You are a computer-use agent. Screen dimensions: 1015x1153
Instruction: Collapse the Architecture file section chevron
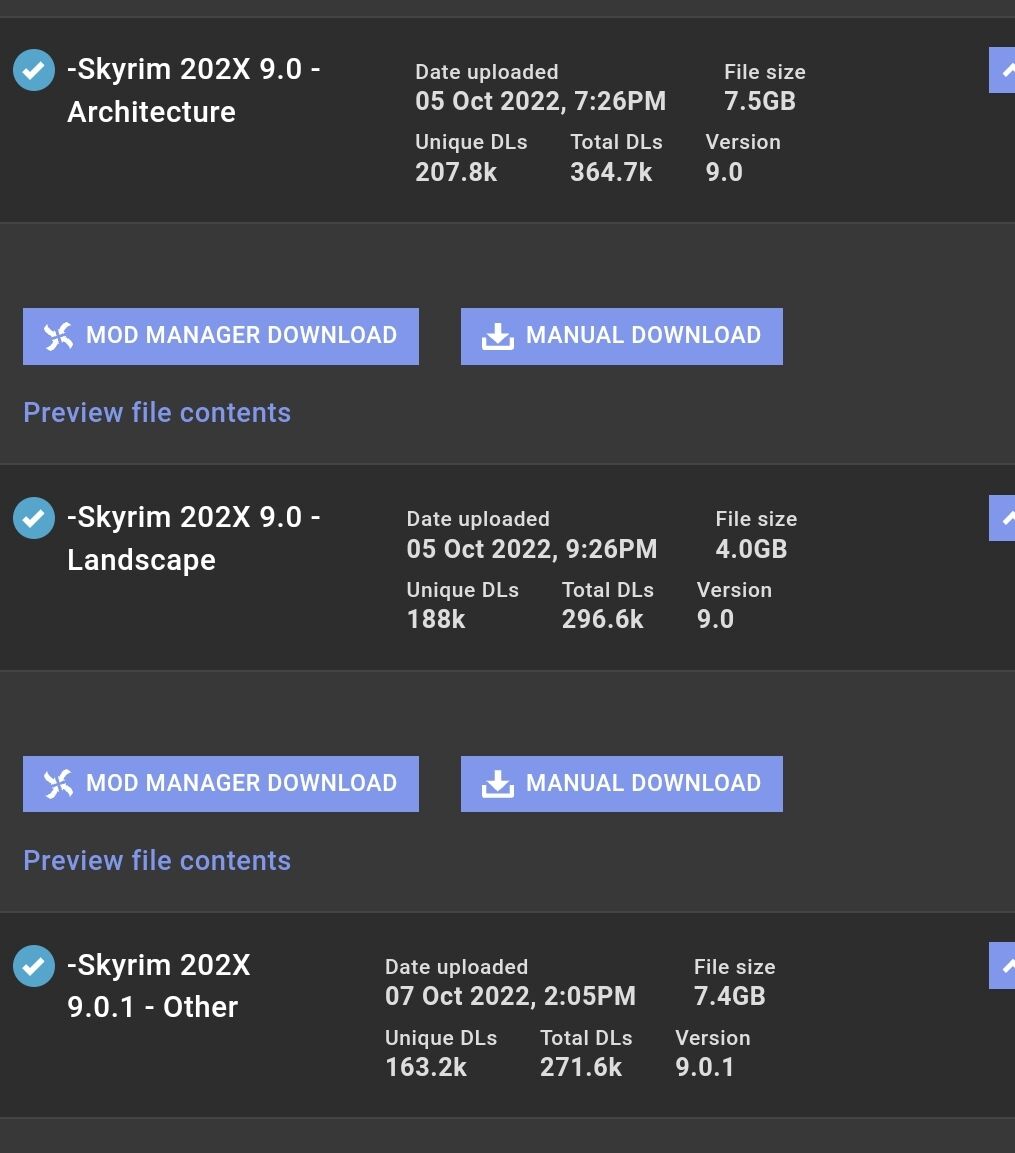point(1003,70)
